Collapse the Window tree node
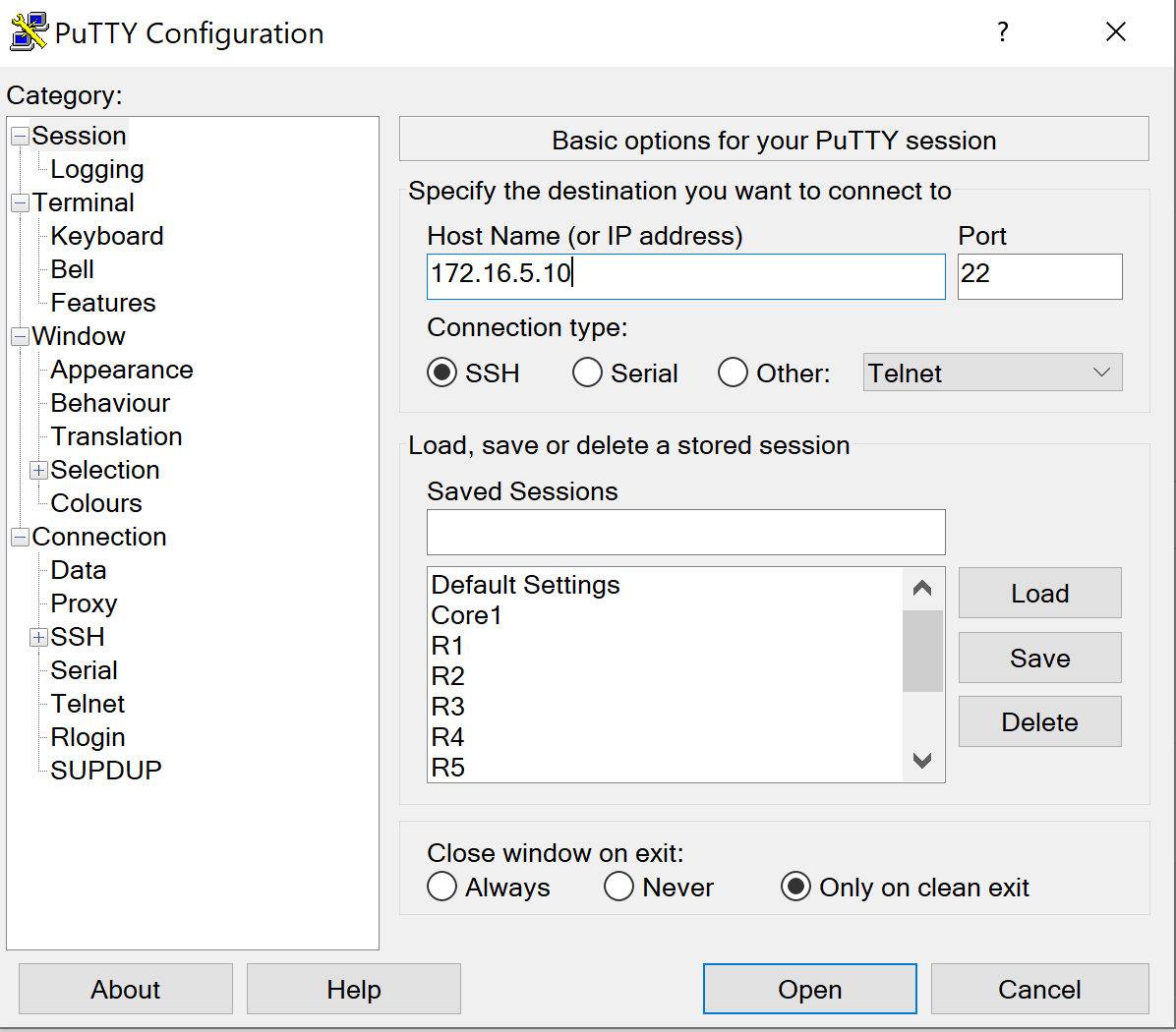The image size is (1176, 1032). coord(21,336)
